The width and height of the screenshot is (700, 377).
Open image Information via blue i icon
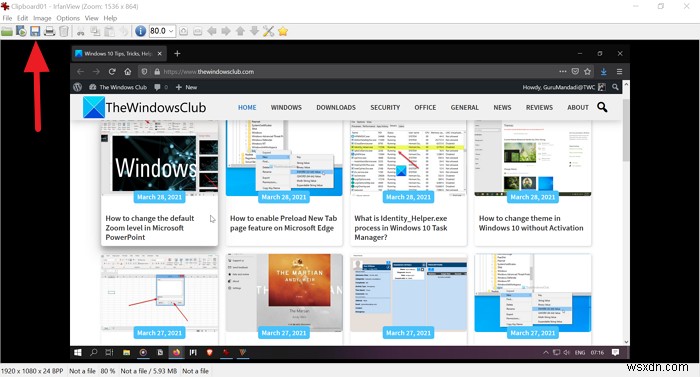140,31
